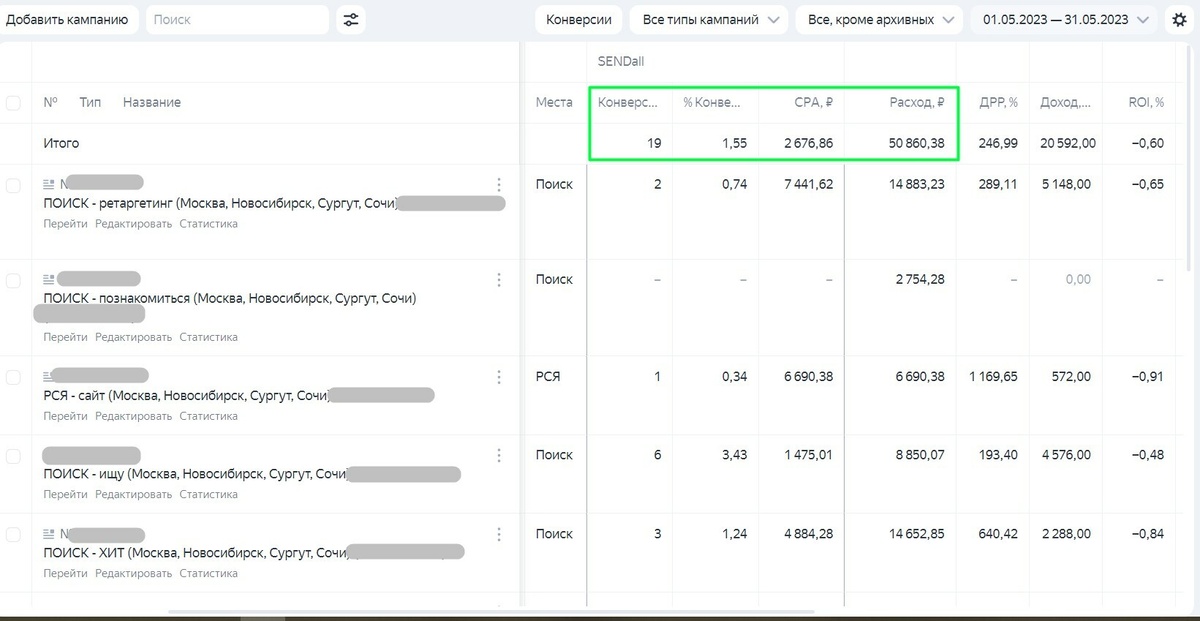Click campaign type icon of РСЯ - сайт row

pos(49,376)
